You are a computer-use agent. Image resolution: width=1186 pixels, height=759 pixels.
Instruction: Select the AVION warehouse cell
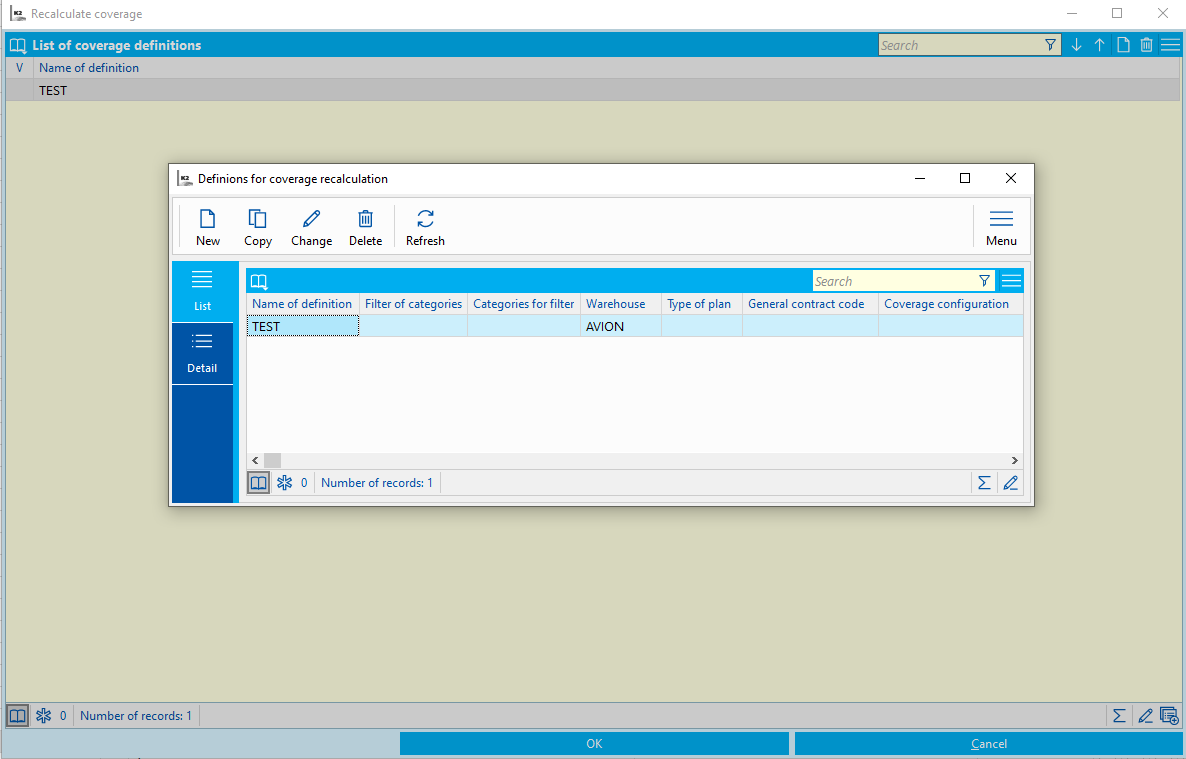click(x=620, y=327)
